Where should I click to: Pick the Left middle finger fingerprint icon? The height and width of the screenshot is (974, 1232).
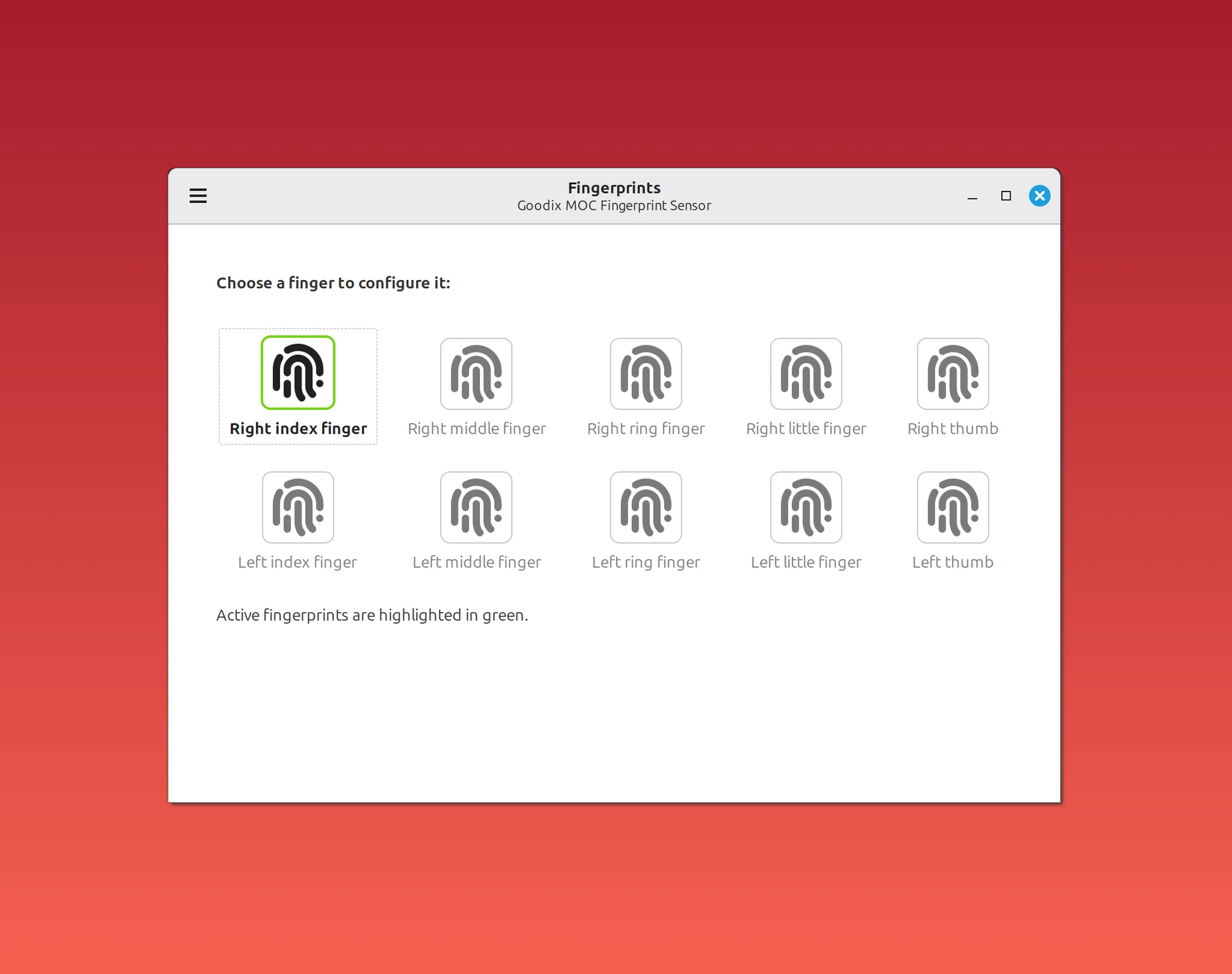tap(476, 507)
